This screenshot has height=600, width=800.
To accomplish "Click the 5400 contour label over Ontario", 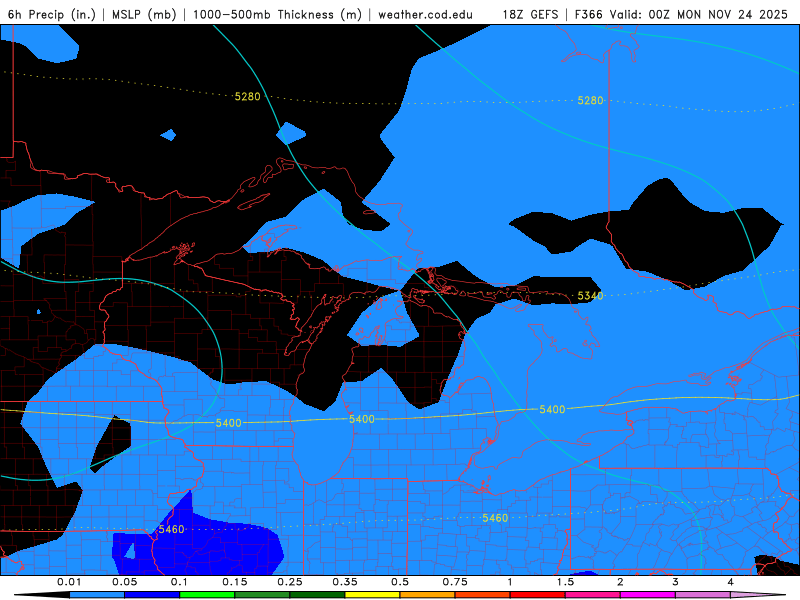I will (552, 409).
